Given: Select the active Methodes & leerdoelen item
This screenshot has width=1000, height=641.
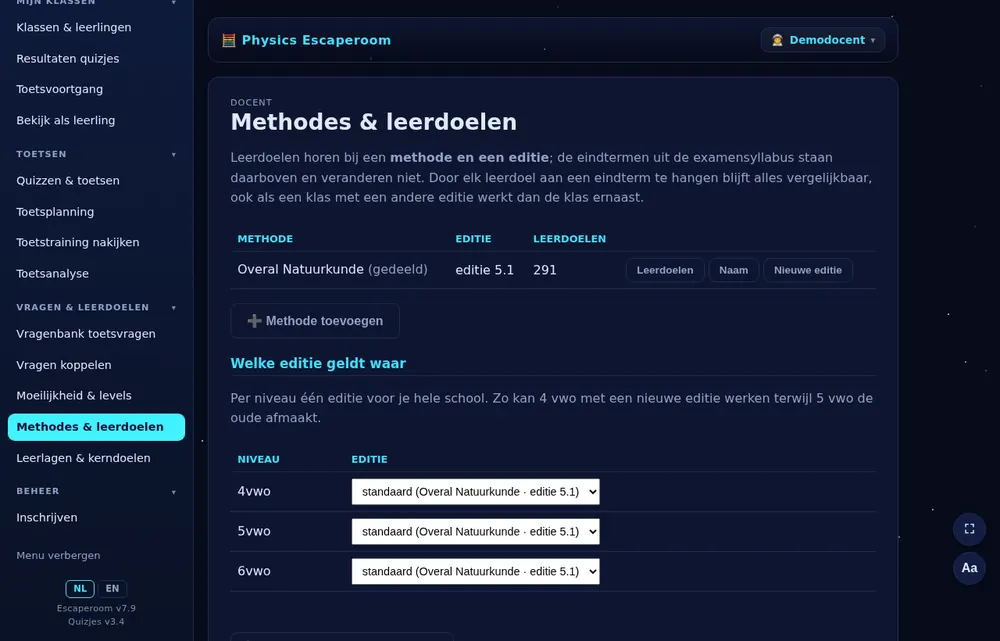Looking at the screenshot, I should tap(96, 427).
